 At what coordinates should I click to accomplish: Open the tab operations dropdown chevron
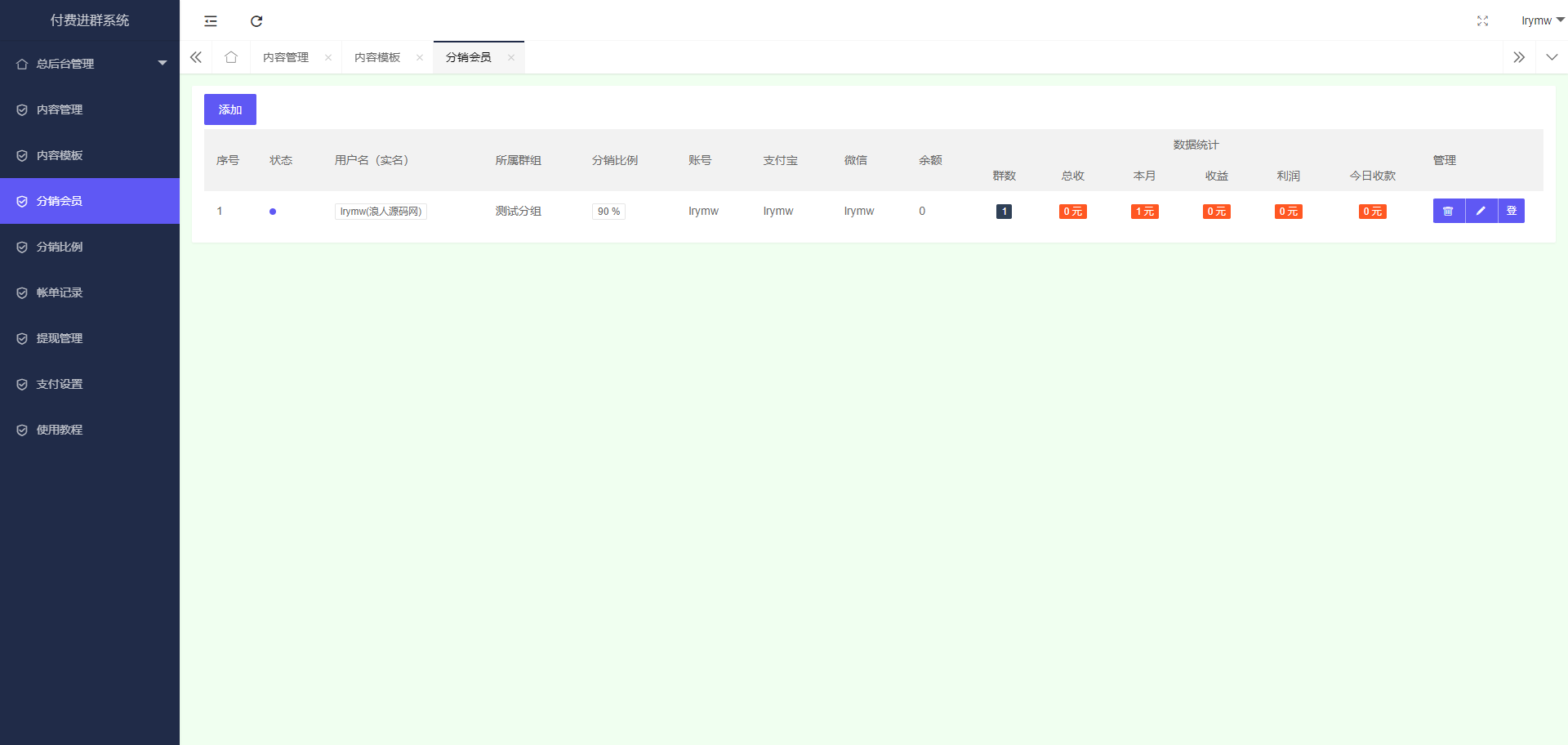(1552, 57)
